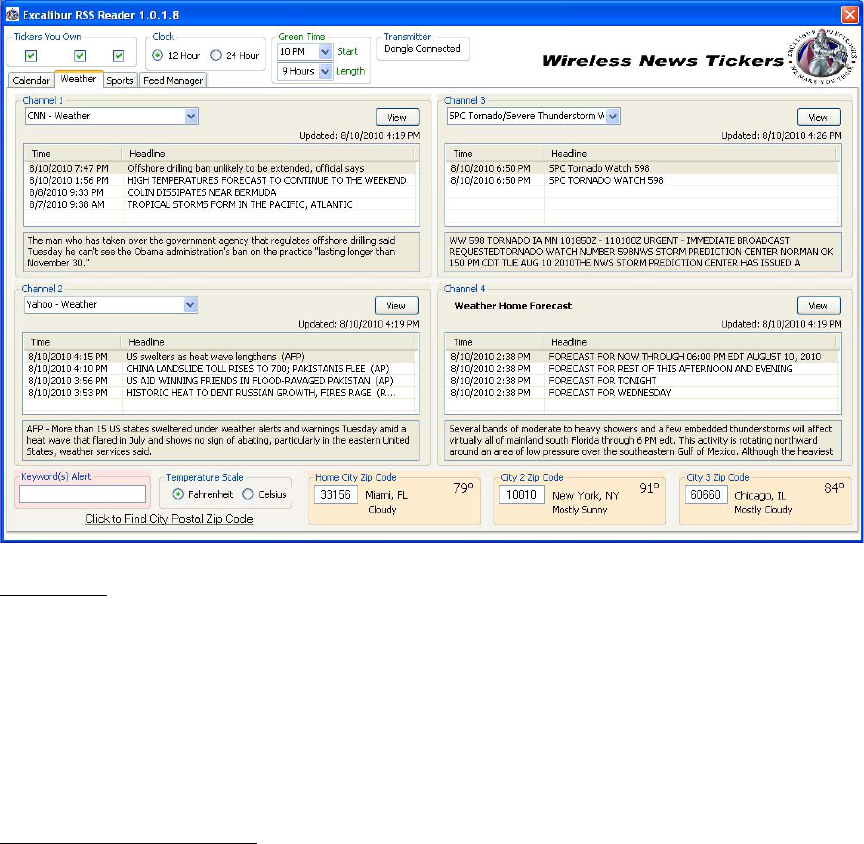Select 'FORECAST FOR WEDNESDAY' row

coord(642,393)
